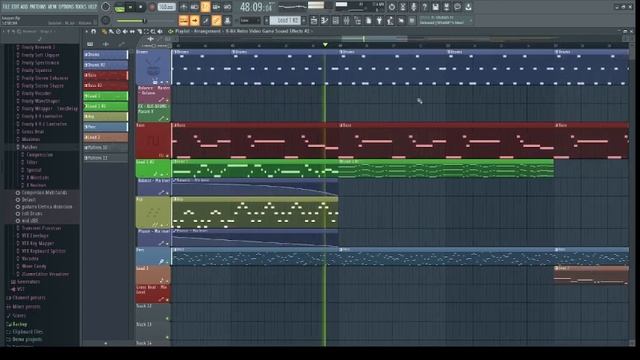This screenshot has width=640, height=360.
Task: Click the tempo display field
Action: (167, 7)
